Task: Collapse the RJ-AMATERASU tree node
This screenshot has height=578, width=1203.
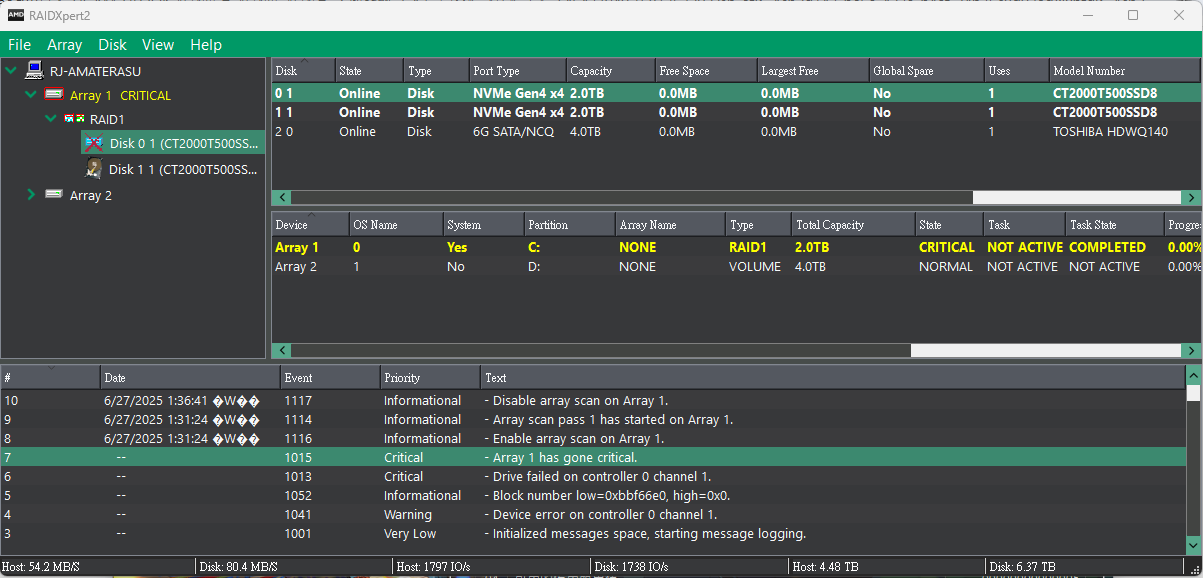Action: coord(11,70)
